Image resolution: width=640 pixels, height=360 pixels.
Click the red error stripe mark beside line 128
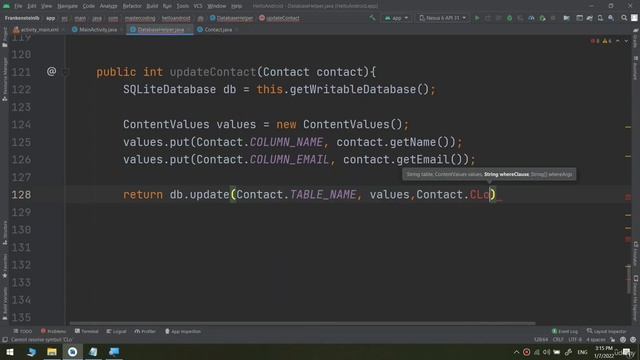point(628,198)
